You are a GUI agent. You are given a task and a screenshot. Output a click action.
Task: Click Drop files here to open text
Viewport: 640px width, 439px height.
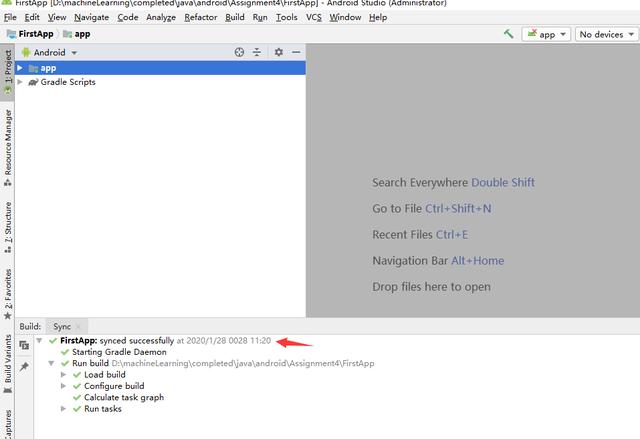pyautogui.click(x=431, y=287)
